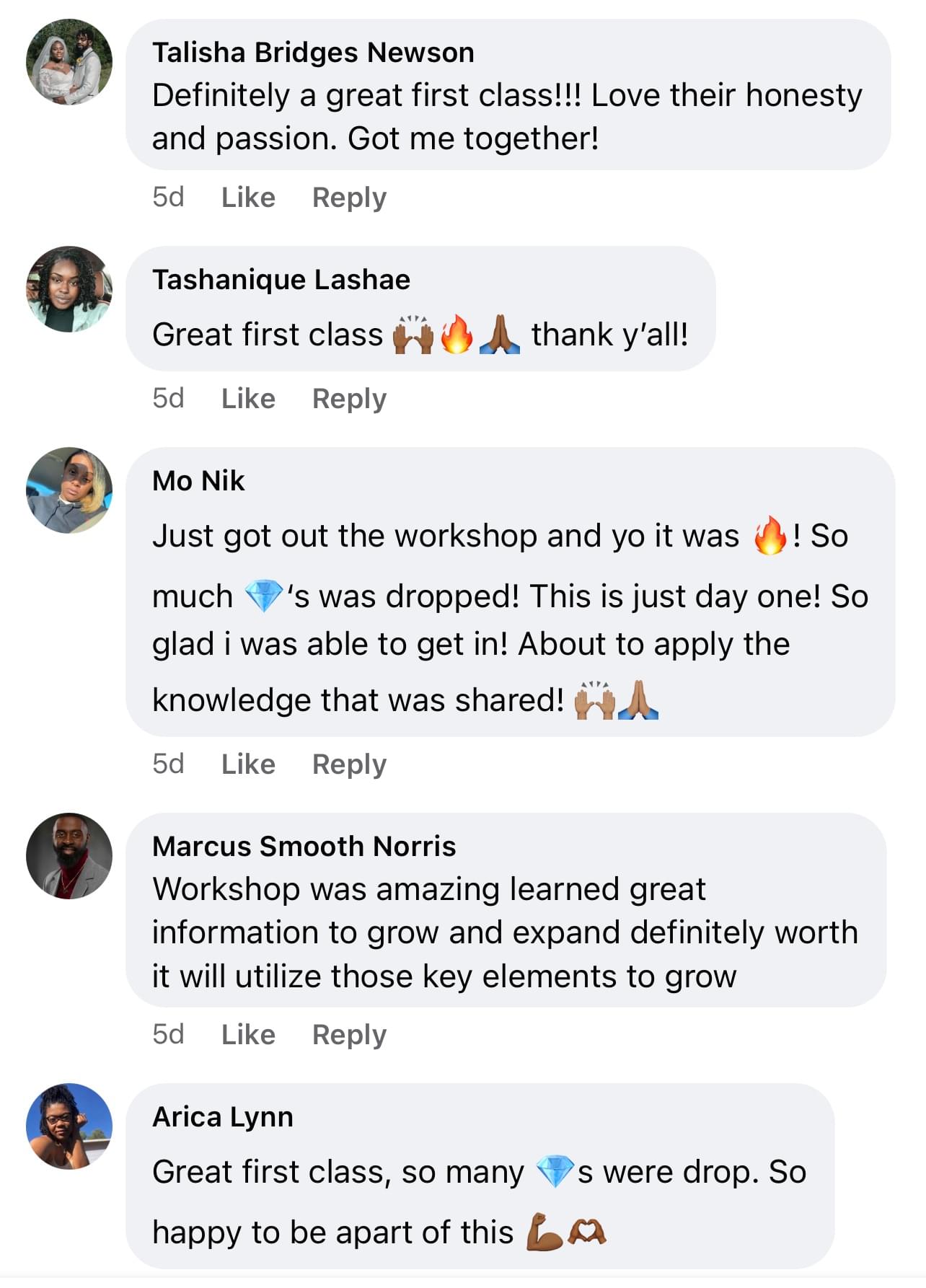Reply to Talisha Bridges Newson's comment

point(349,198)
